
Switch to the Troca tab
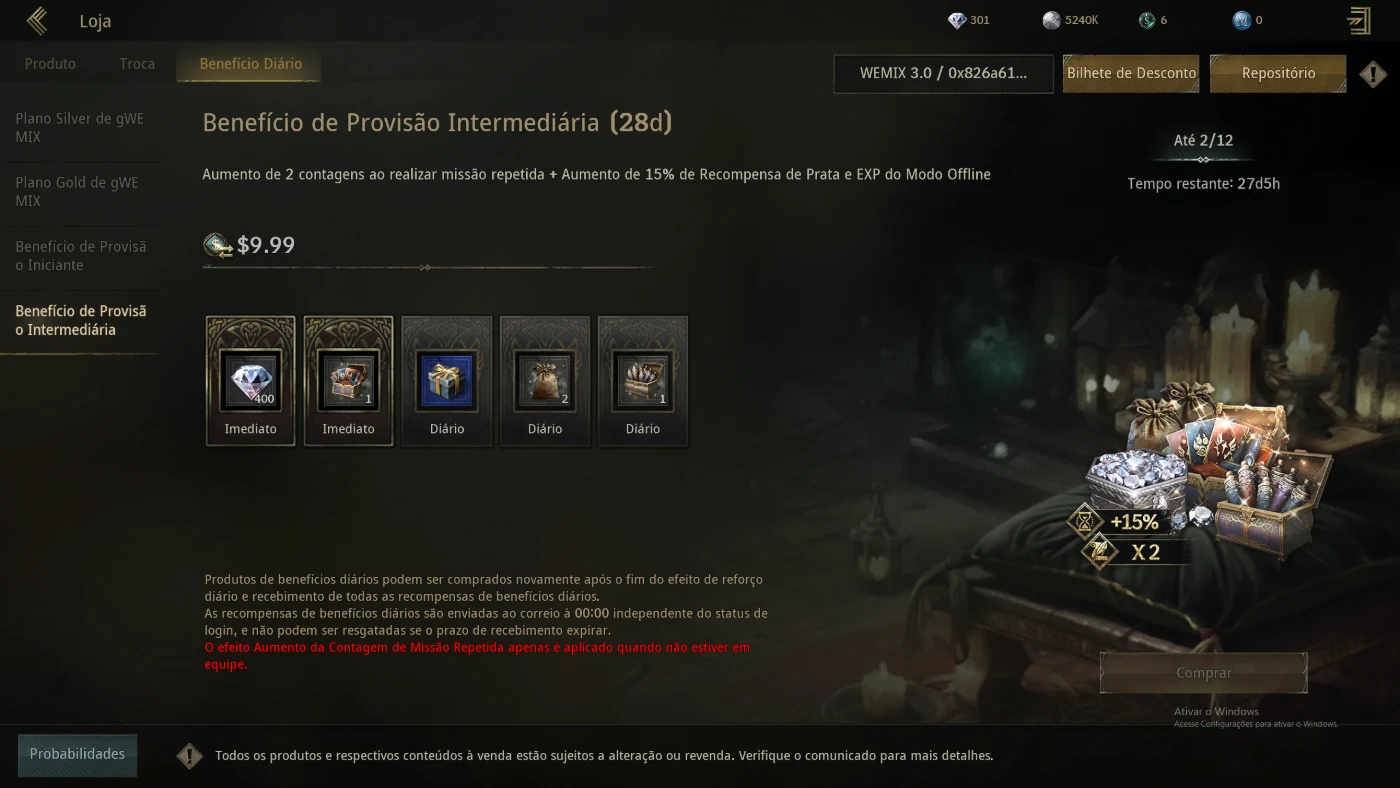tap(137, 63)
